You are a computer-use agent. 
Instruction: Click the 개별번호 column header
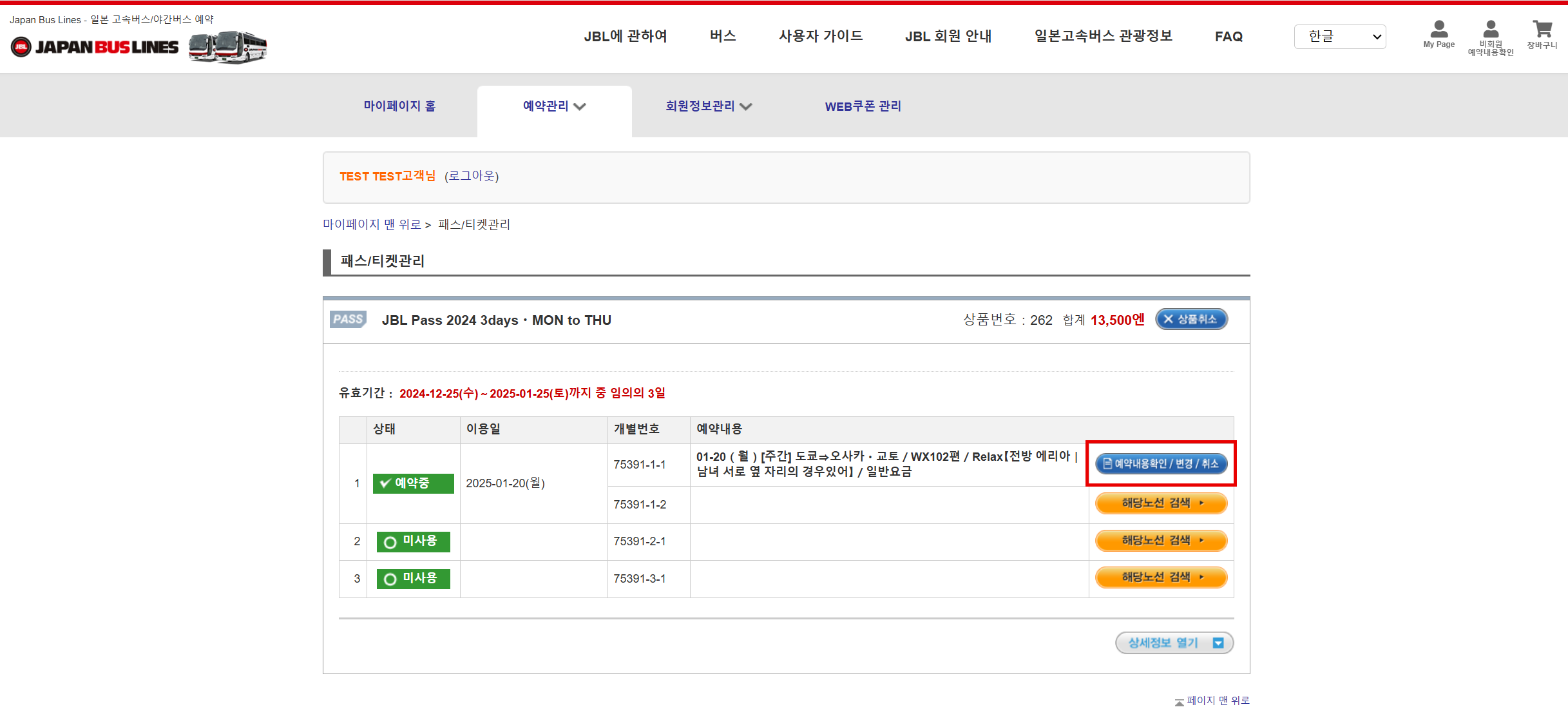coord(636,429)
